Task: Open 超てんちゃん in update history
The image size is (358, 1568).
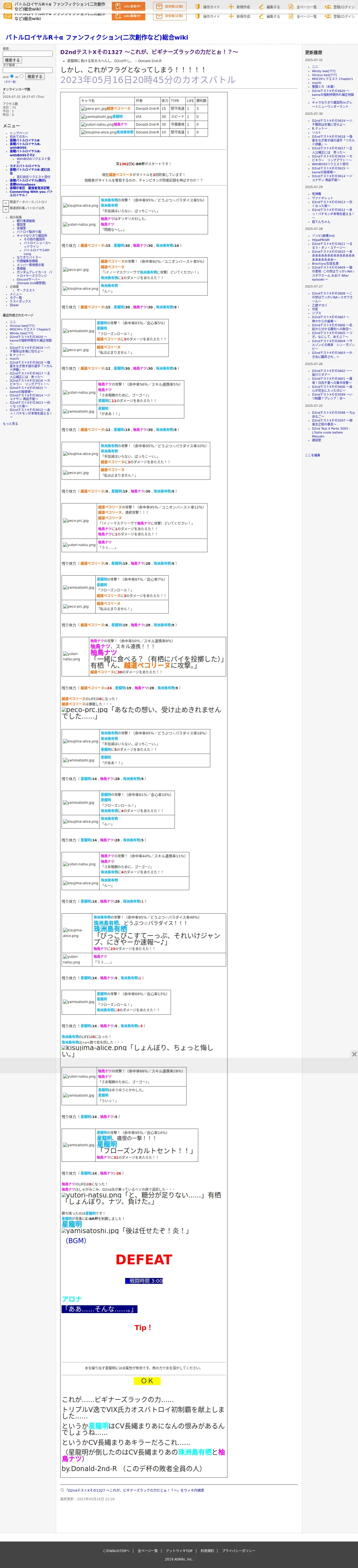Action: (x=321, y=221)
